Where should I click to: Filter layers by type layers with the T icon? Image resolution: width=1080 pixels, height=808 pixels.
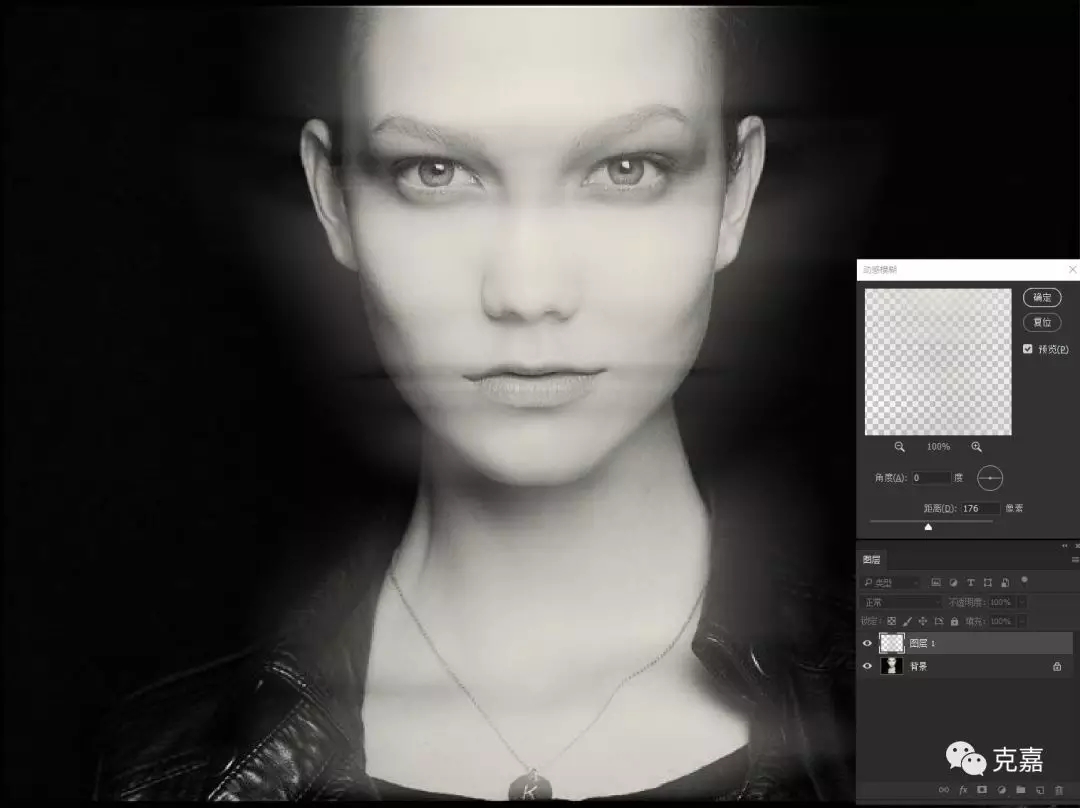pyautogui.click(x=970, y=582)
